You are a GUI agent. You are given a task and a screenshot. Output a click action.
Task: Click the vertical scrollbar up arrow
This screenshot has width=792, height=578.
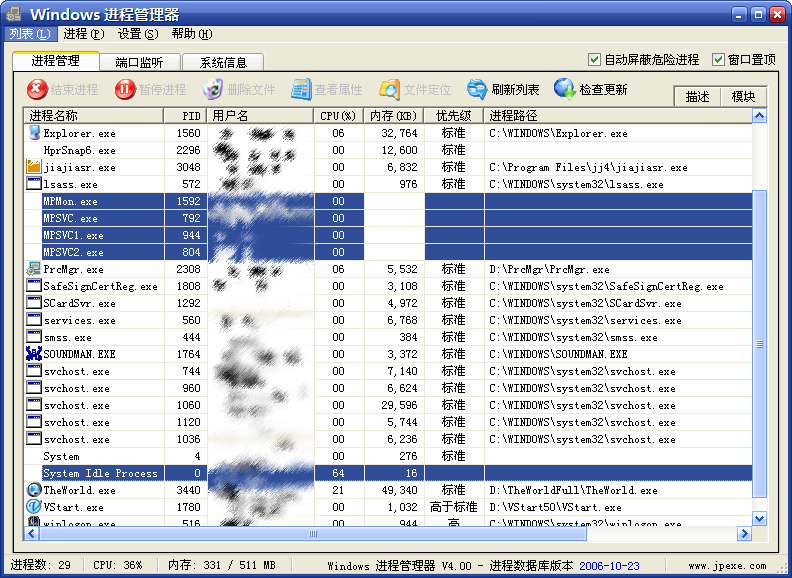(x=759, y=116)
